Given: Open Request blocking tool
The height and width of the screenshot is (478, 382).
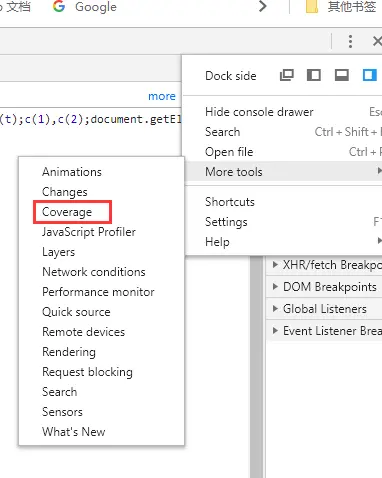Looking at the screenshot, I should pos(102,372).
